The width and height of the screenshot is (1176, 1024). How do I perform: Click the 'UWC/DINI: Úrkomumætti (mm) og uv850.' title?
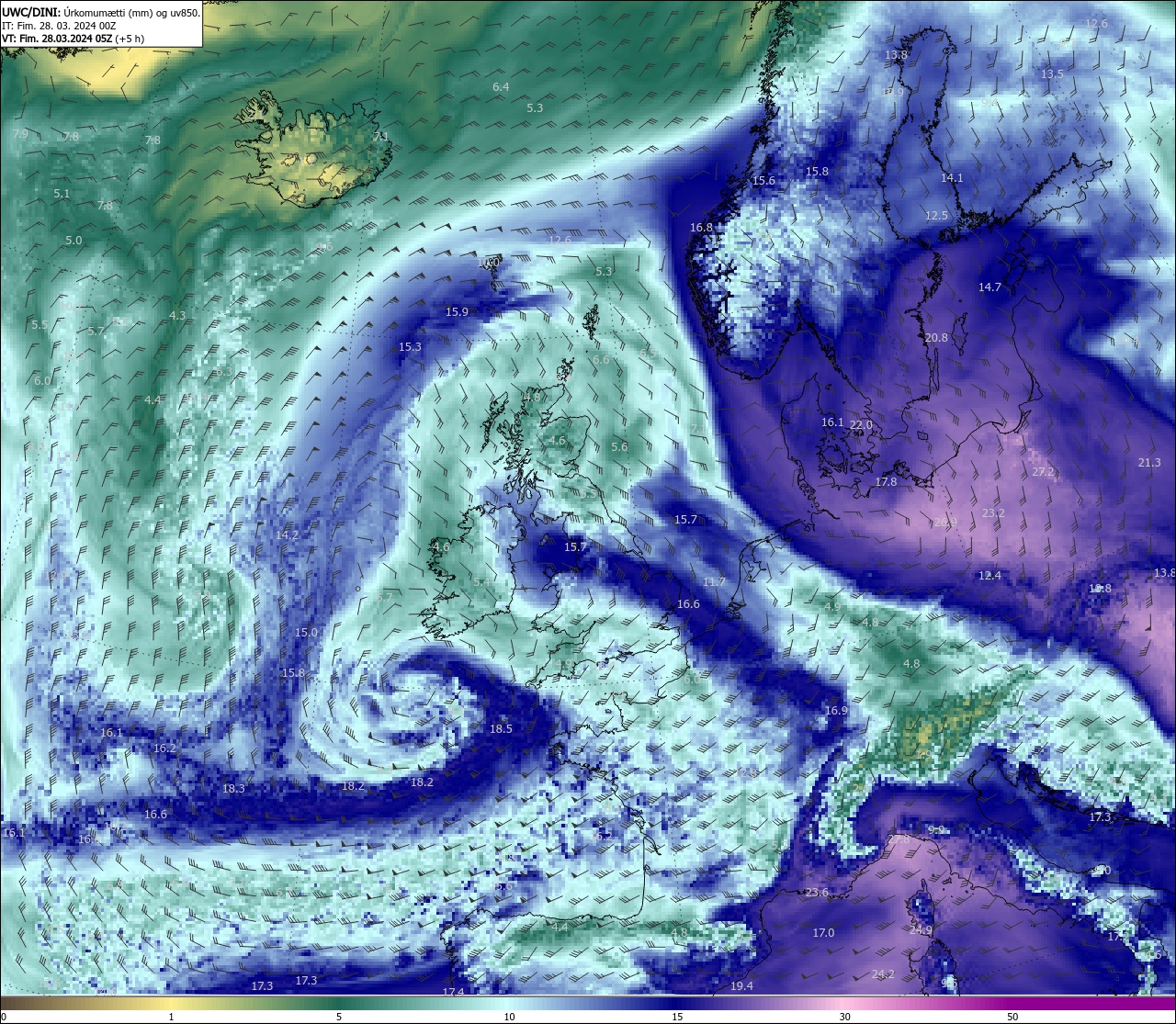(101, 12)
